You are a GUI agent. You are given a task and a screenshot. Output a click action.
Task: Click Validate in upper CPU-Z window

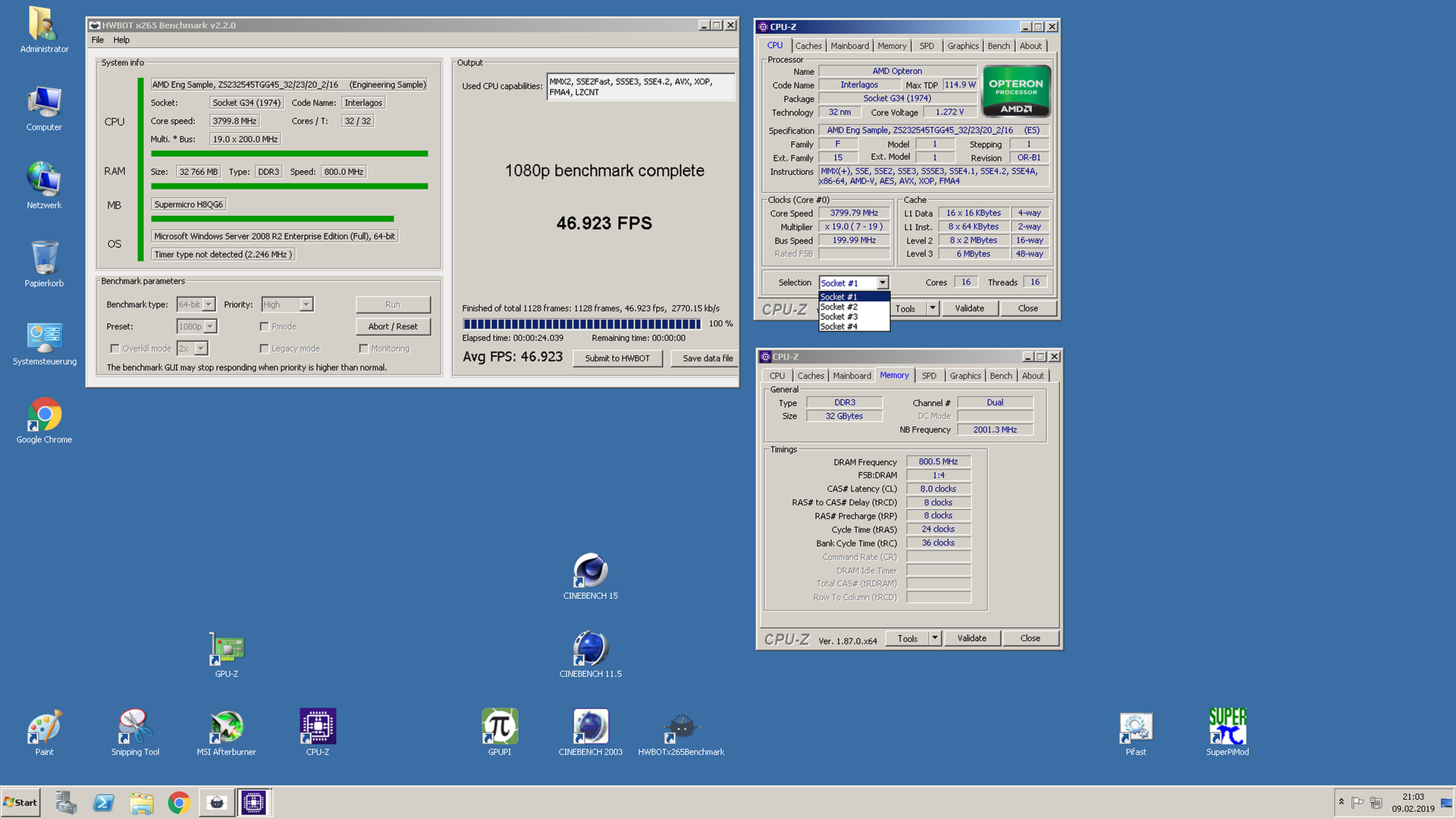tap(969, 309)
